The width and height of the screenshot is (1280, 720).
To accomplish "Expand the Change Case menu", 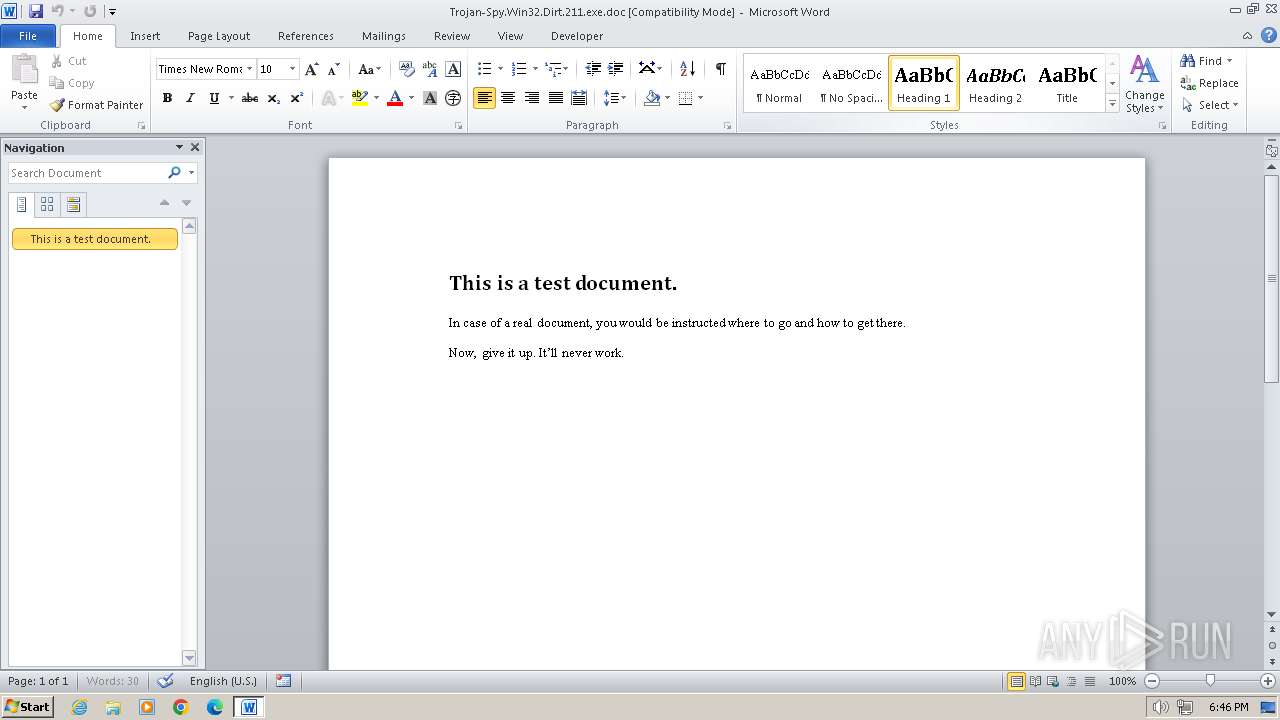I will 370,69.
